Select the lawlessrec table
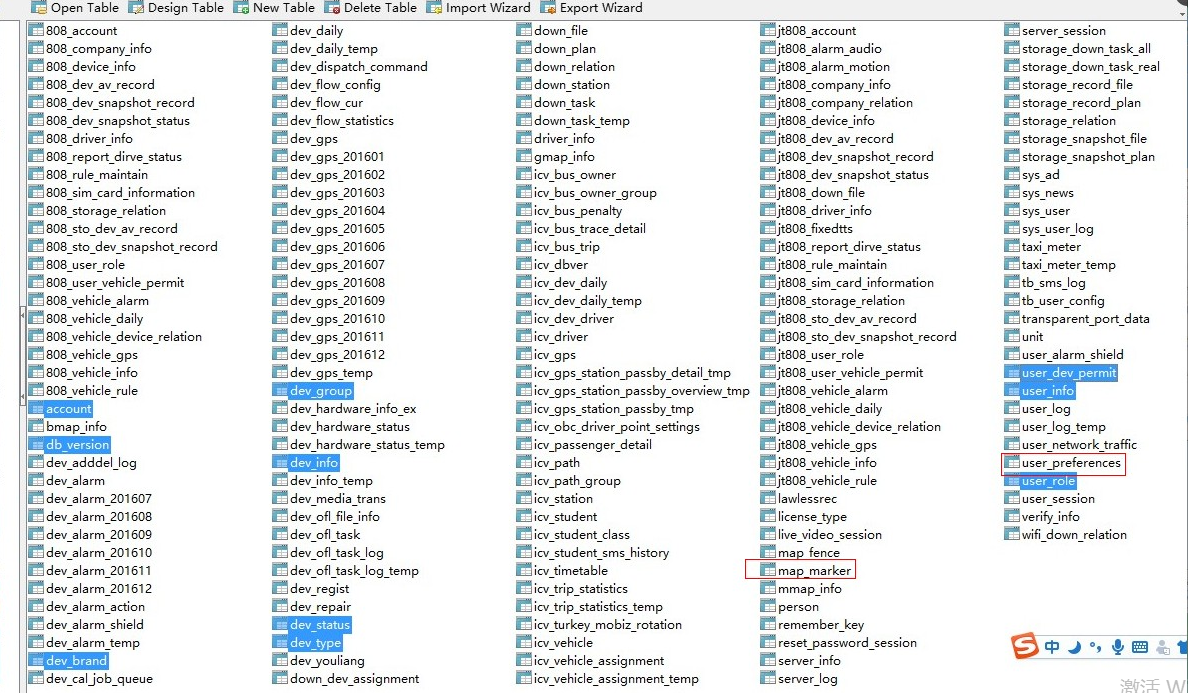1188x693 pixels. [x=808, y=498]
